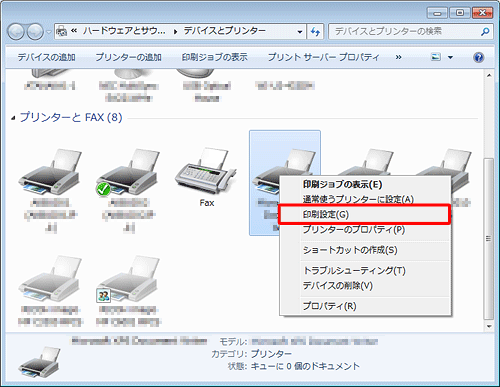Choose プリンターのプロパティ(P) in context menu
Viewport: 500px width, 387px height.
365,230
